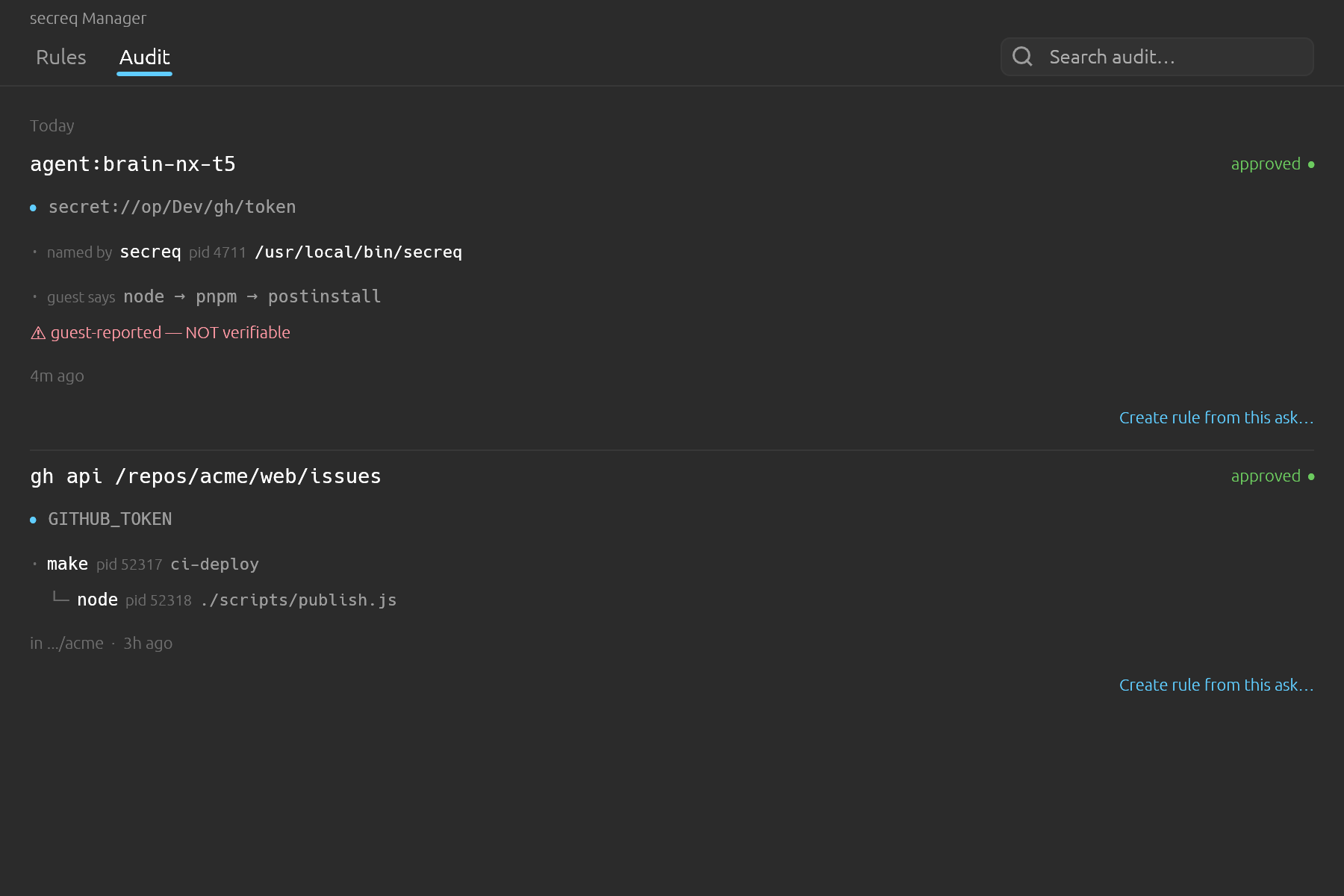Click the red warning triangle icon
The image size is (1344, 896).
coord(38,333)
